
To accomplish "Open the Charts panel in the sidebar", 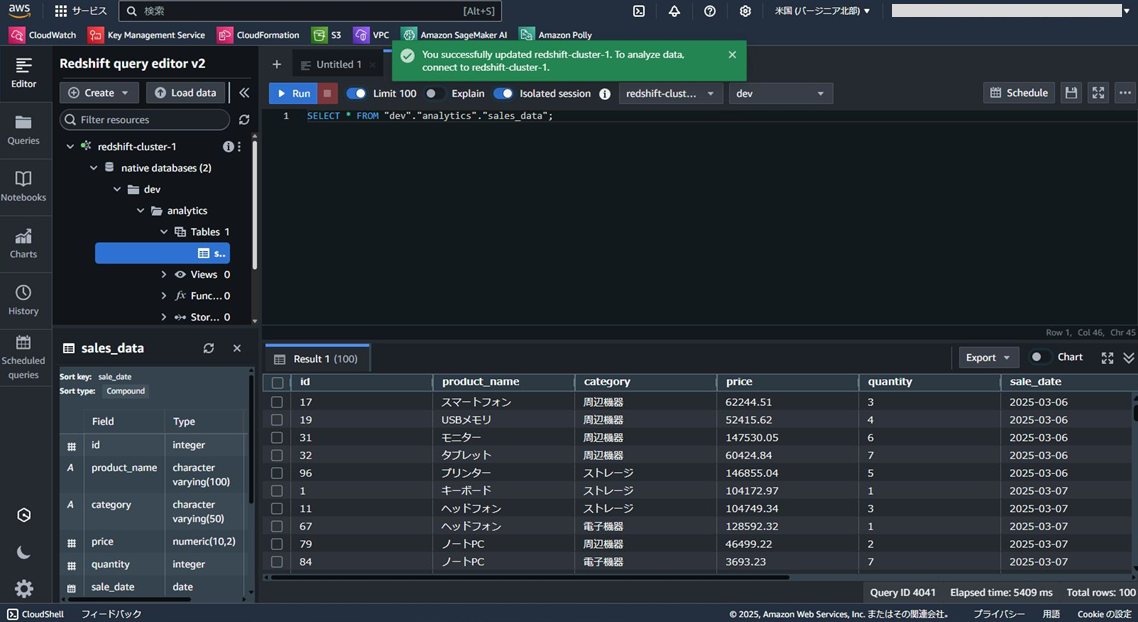I will coord(24,242).
